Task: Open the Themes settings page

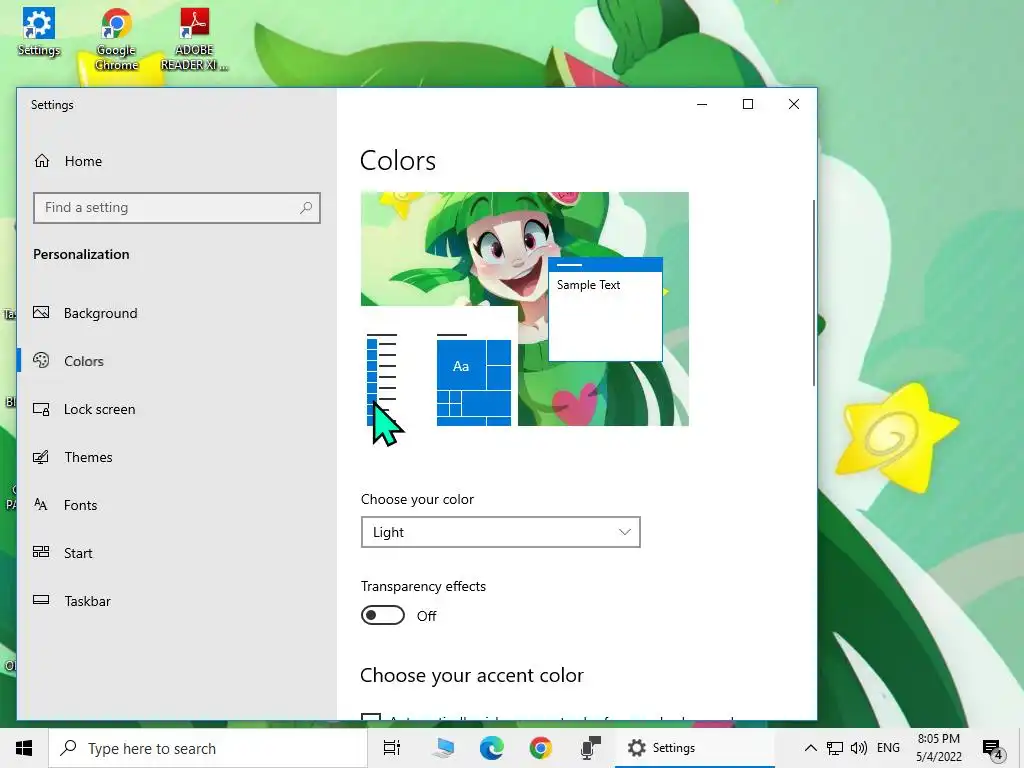Action: (88, 457)
